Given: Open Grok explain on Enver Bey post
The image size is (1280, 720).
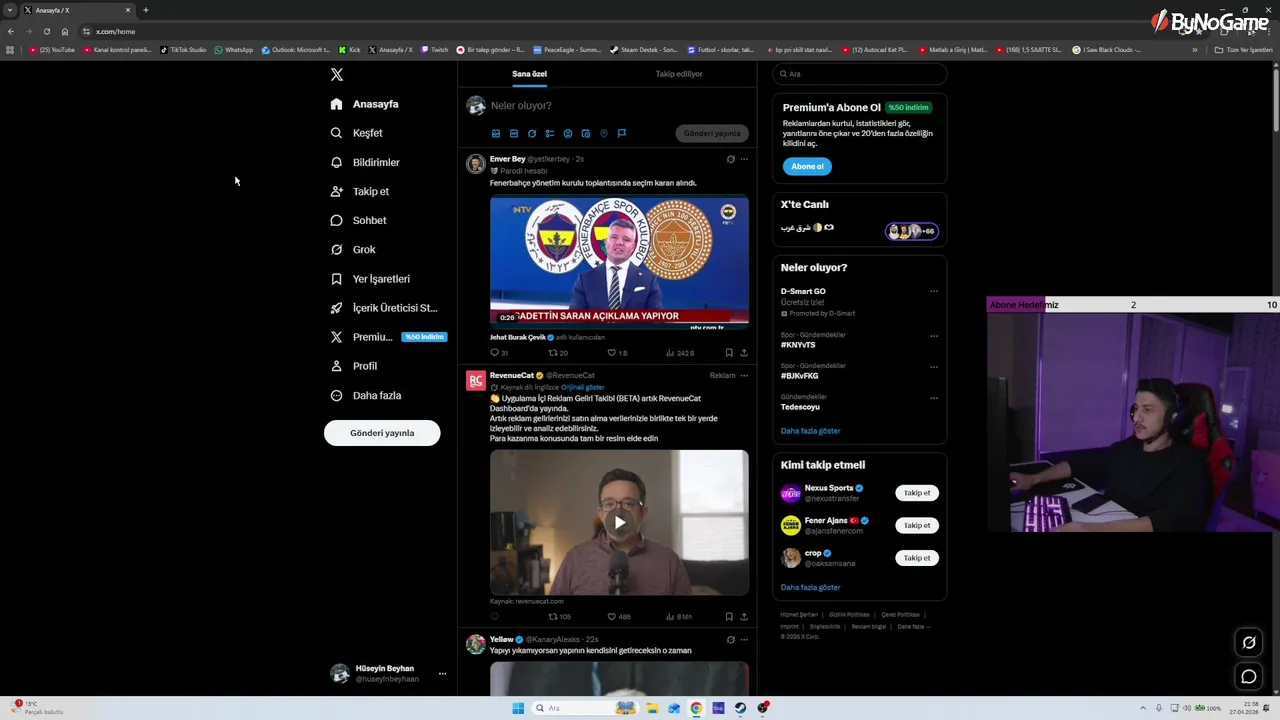Looking at the screenshot, I should [731, 159].
